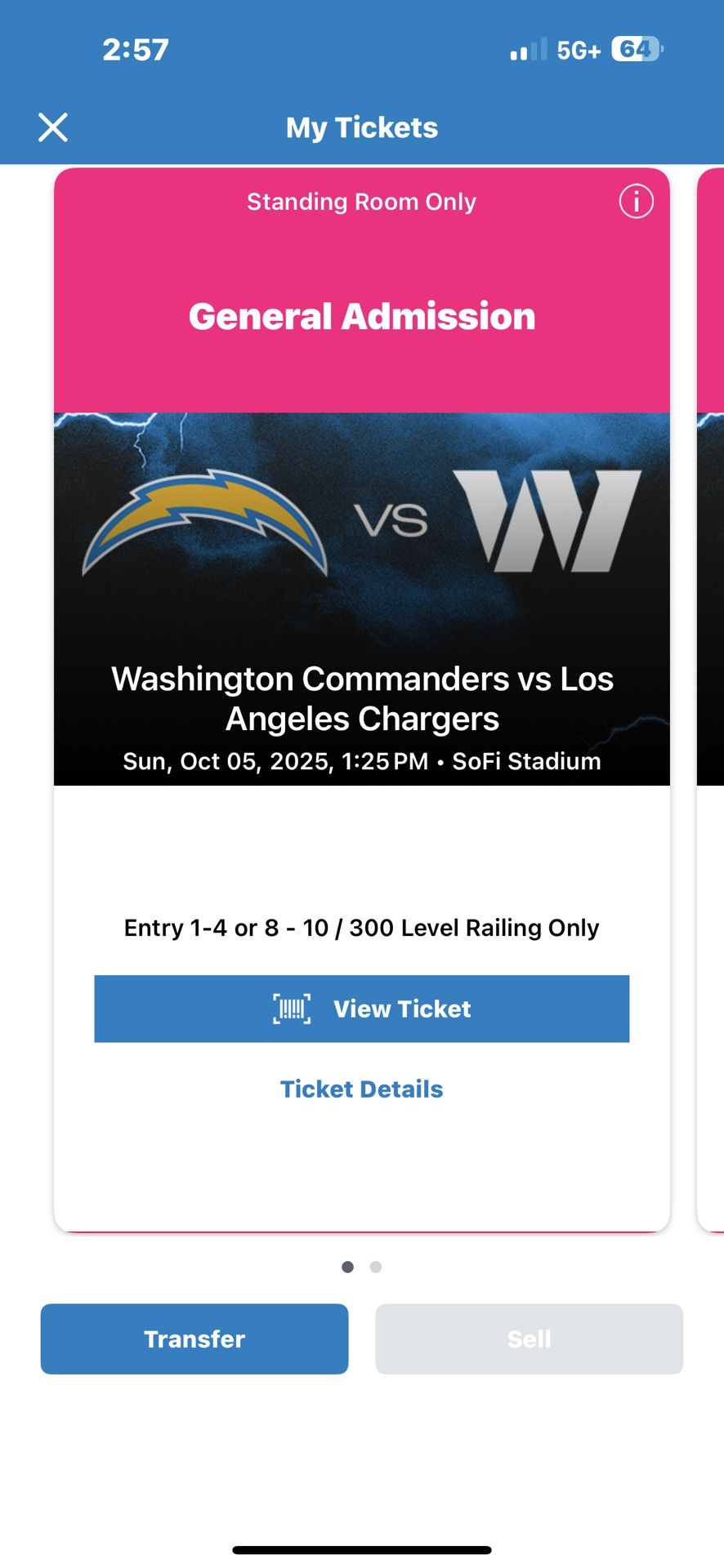Tap the ticket info circle icon
This screenshot has width=724, height=1568.
[636, 201]
